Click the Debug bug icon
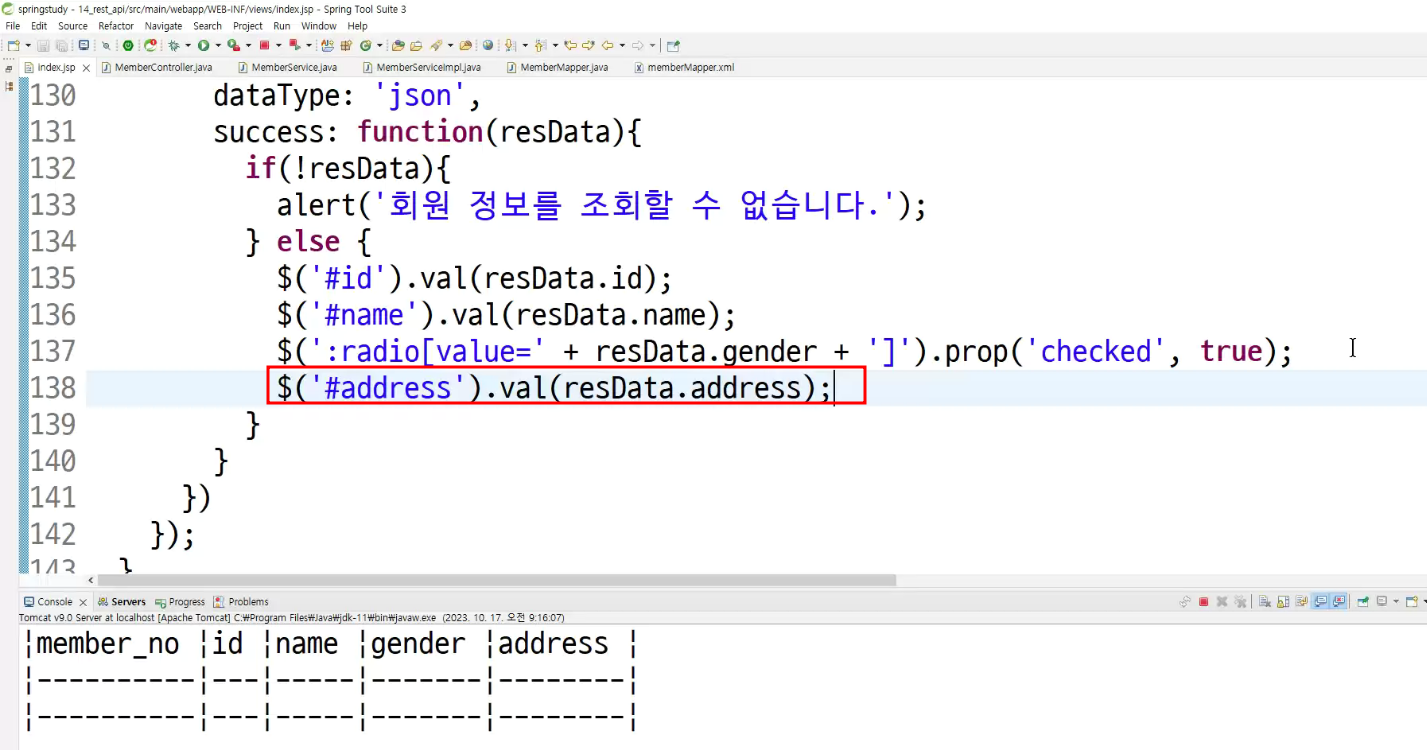Screen dimensions: 1427x750 click(173, 45)
